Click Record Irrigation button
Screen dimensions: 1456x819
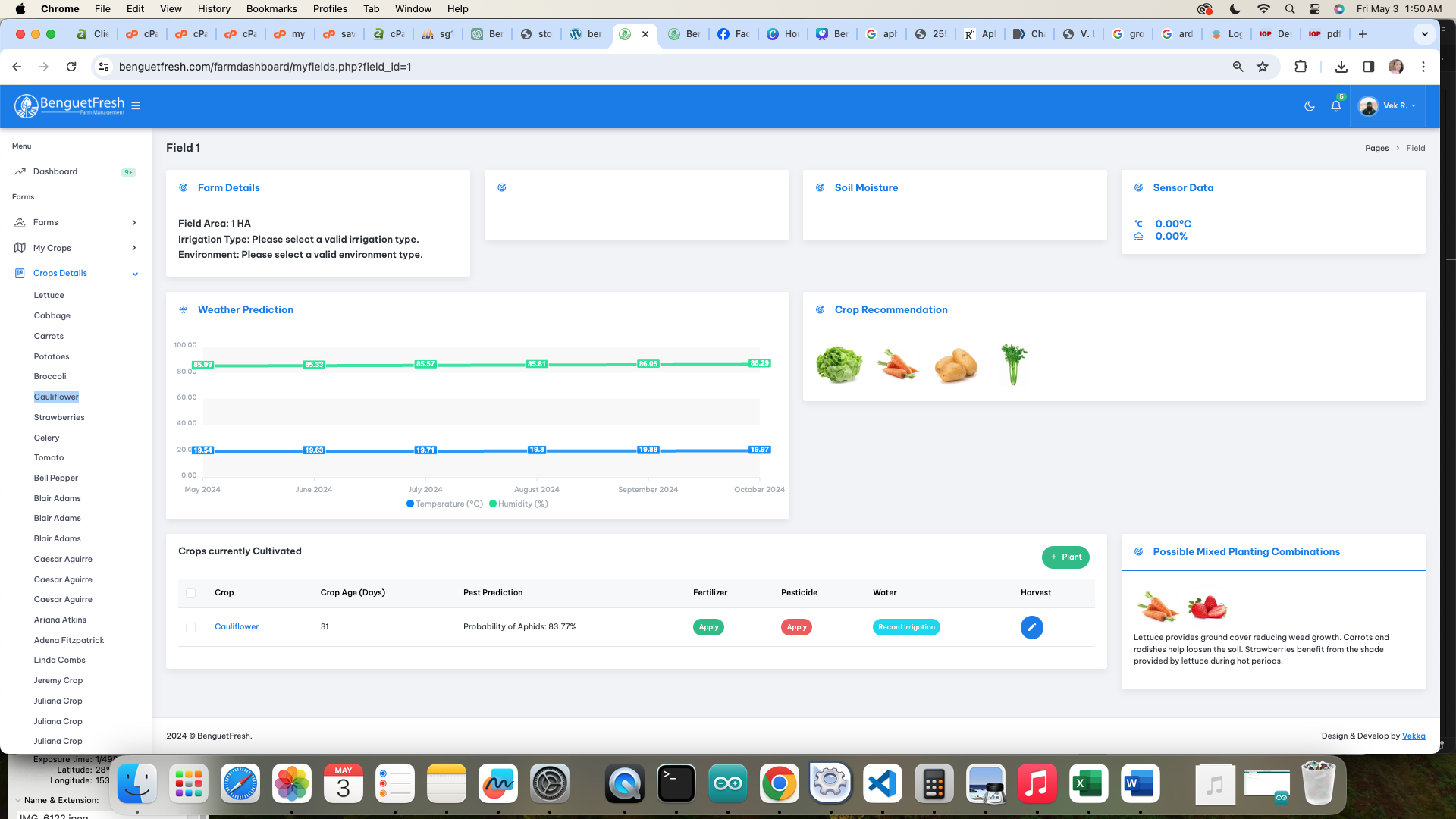pos(906,627)
